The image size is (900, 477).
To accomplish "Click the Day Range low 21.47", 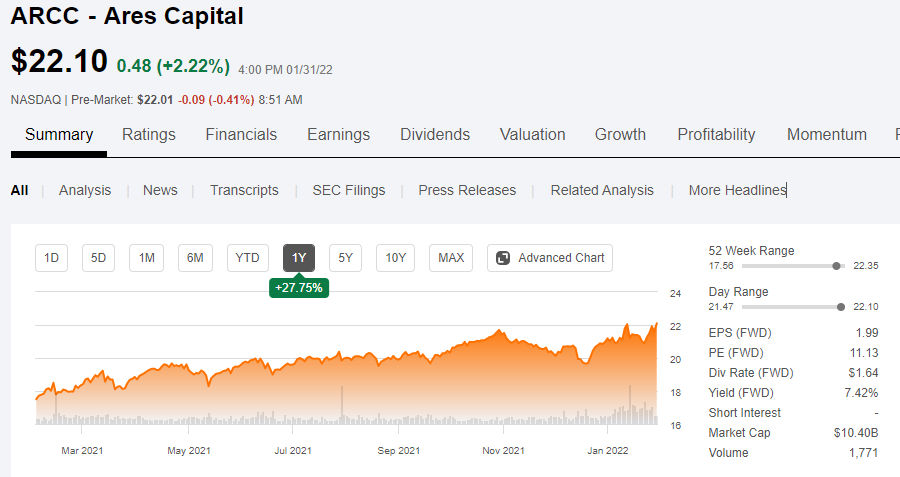I will 721,307.
